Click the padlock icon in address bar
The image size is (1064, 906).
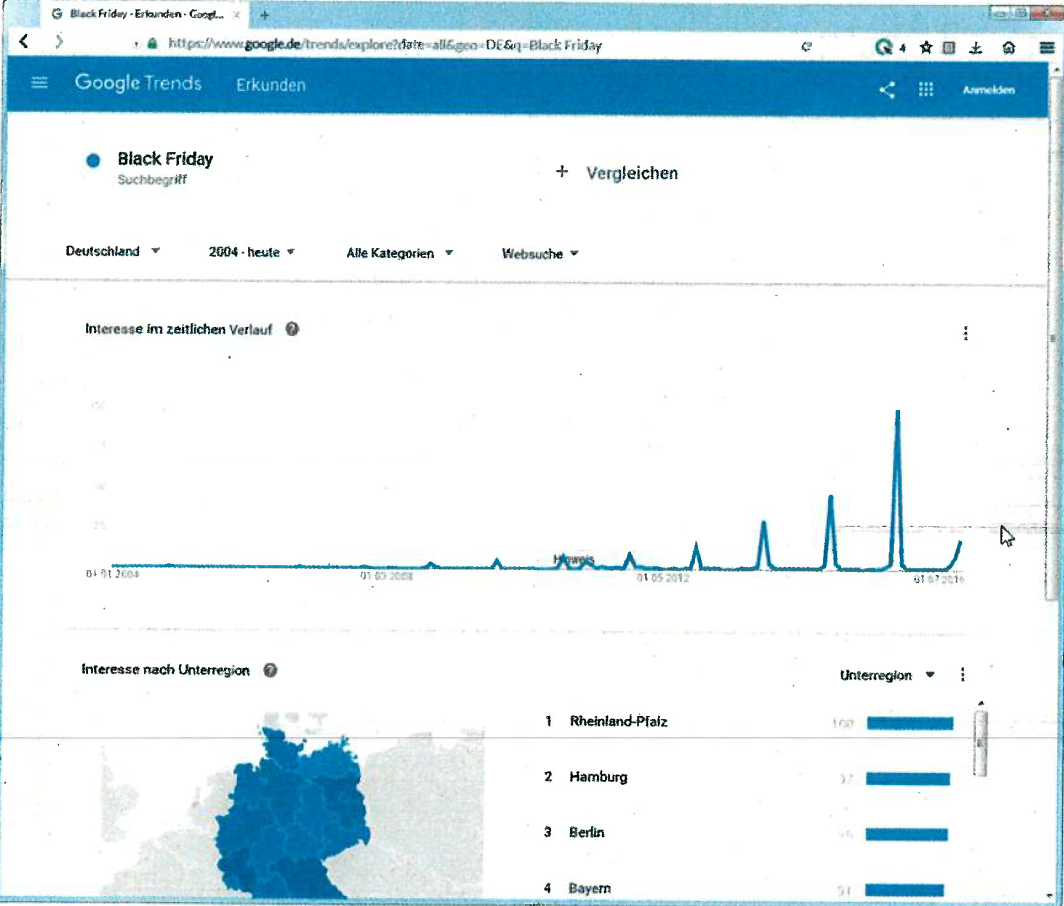(x=153, y=44)
